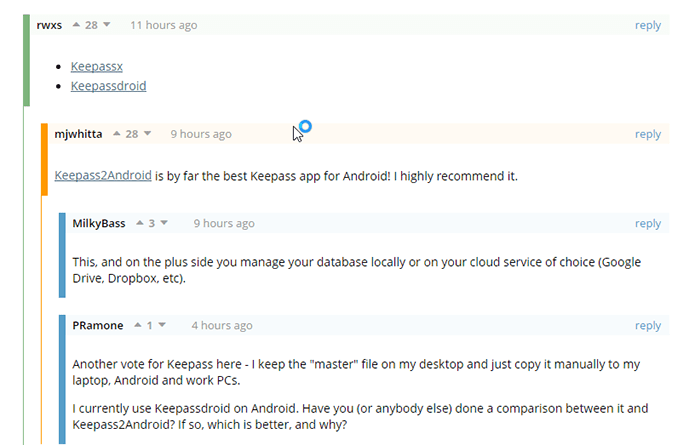
Task: Select the '4 hours ago' timestamp
Action: tap(222, 325)
